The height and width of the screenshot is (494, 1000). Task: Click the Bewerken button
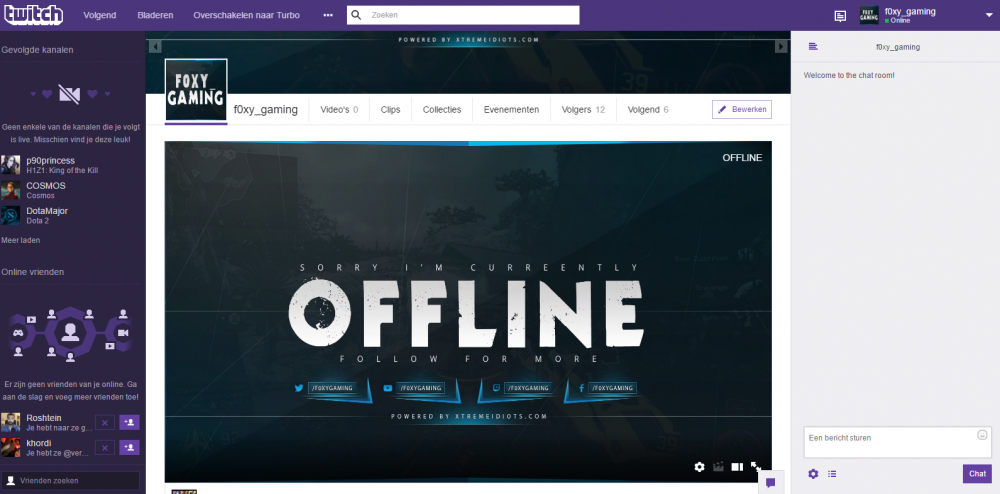[742, 110]
